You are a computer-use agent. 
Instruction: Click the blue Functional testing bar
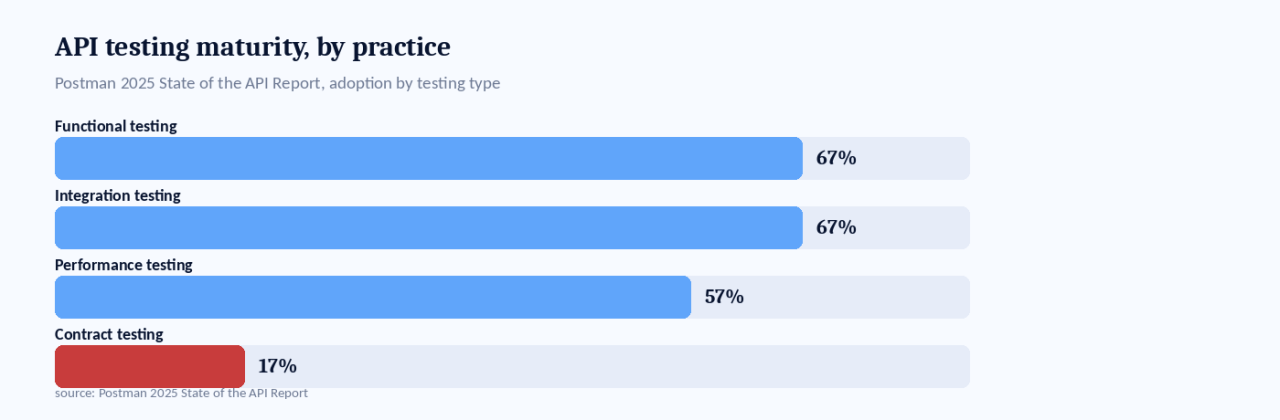click(429, 158)
